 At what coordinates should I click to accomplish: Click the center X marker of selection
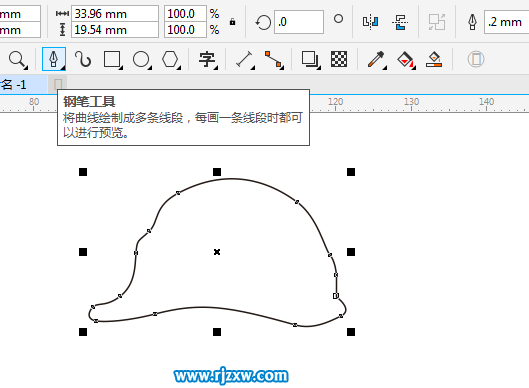(x=217, y=252)
